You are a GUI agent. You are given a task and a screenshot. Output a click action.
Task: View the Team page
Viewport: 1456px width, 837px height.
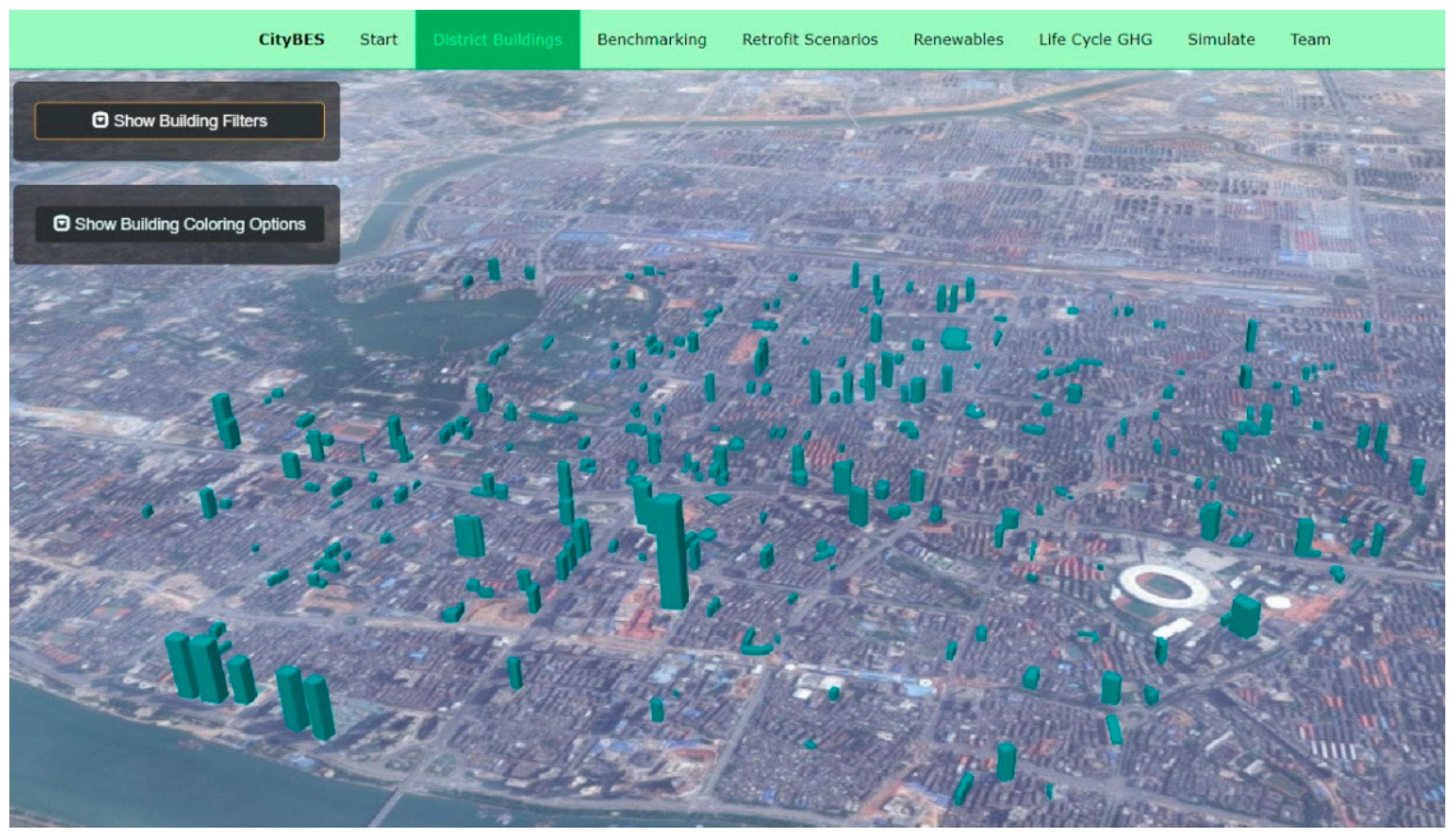point(1310,39)
